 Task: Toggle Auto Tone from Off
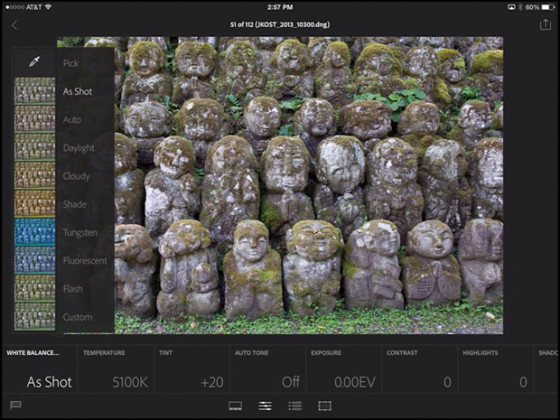pos(268,370)
